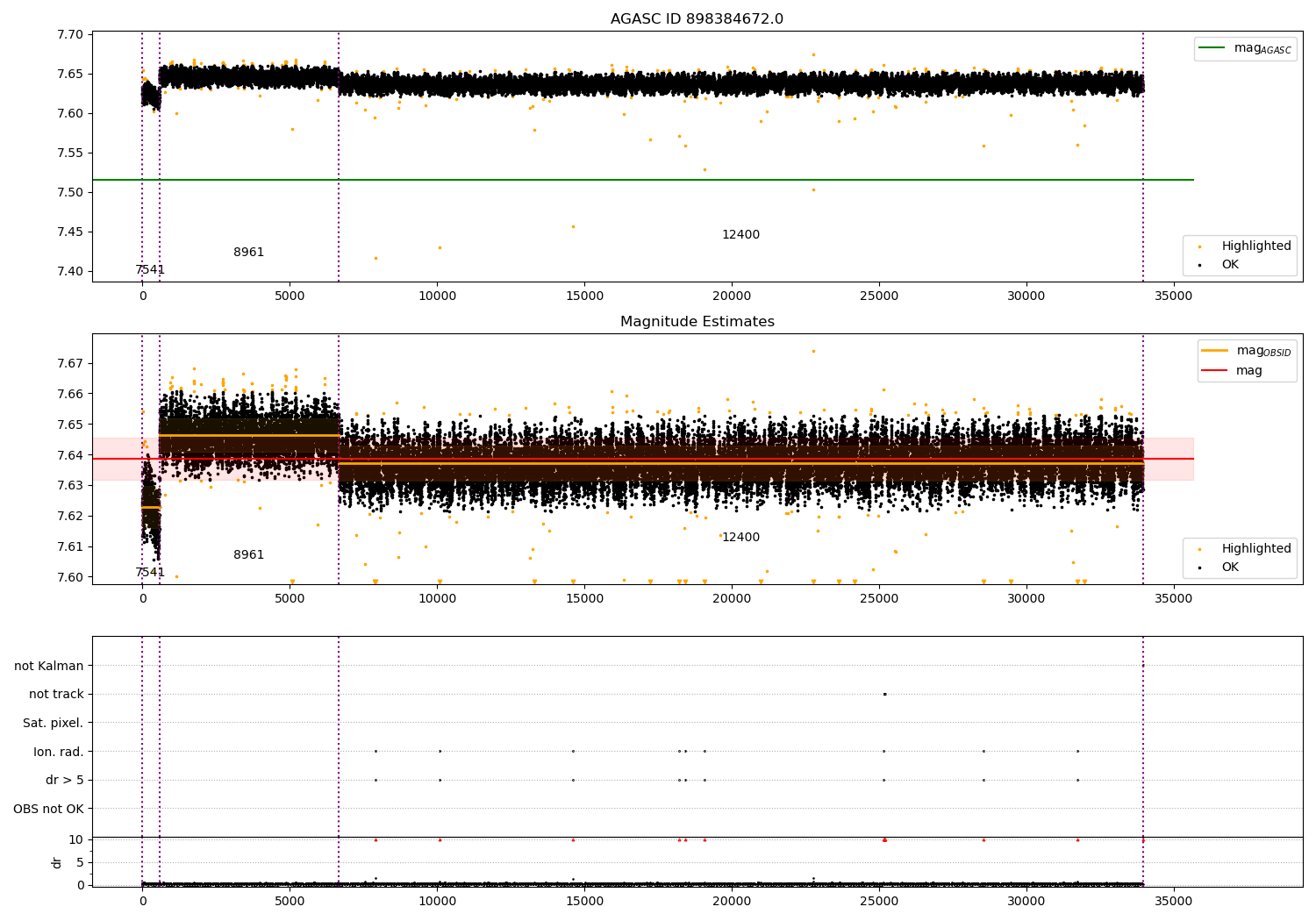Click the 'not Kalman' axis label
Viewport: 1316px width, 921px height.
(x=49, y=666)
